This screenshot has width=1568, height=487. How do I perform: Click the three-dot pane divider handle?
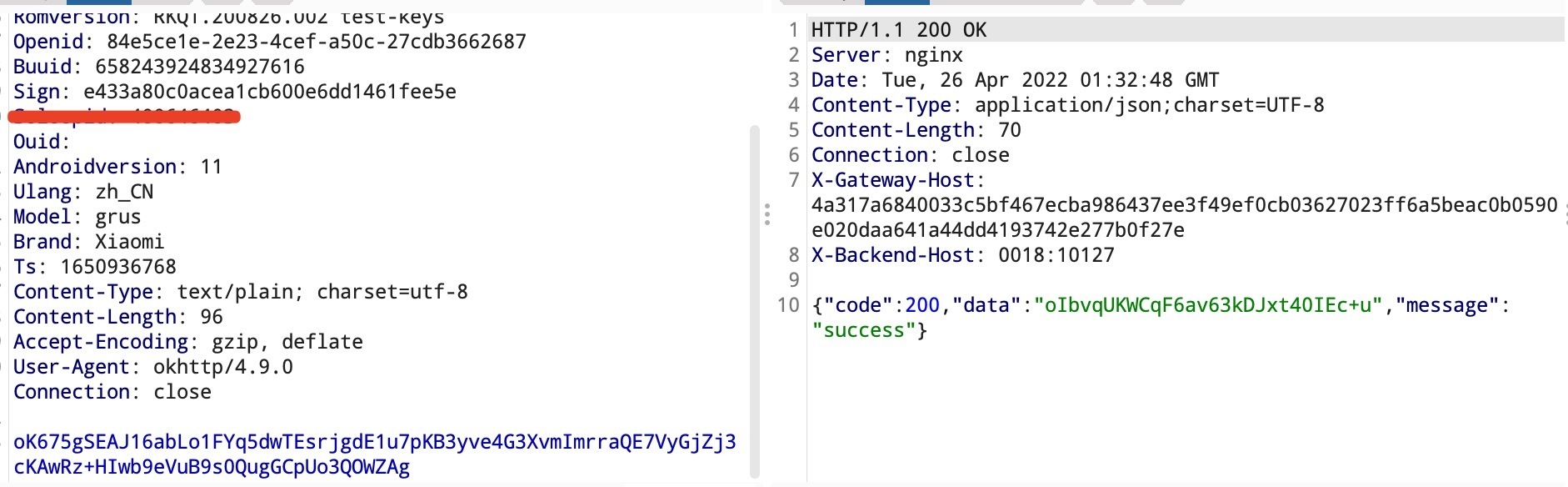tap(767, 215)
